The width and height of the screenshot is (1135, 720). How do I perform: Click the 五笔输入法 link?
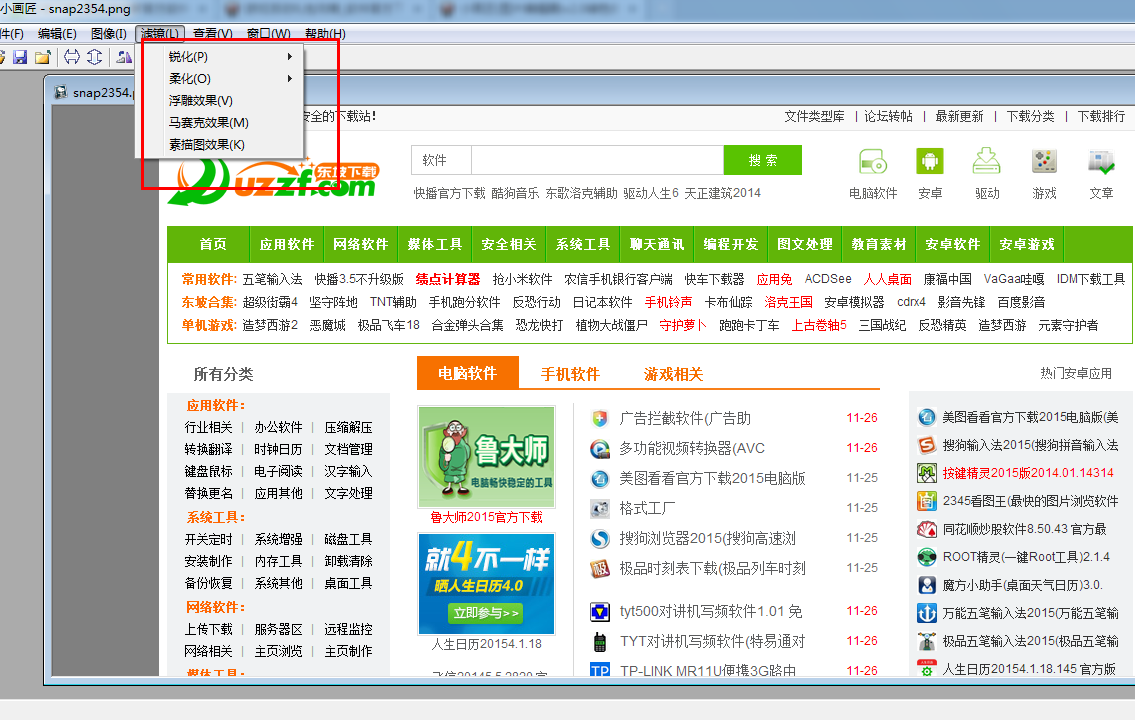[272, 279]
